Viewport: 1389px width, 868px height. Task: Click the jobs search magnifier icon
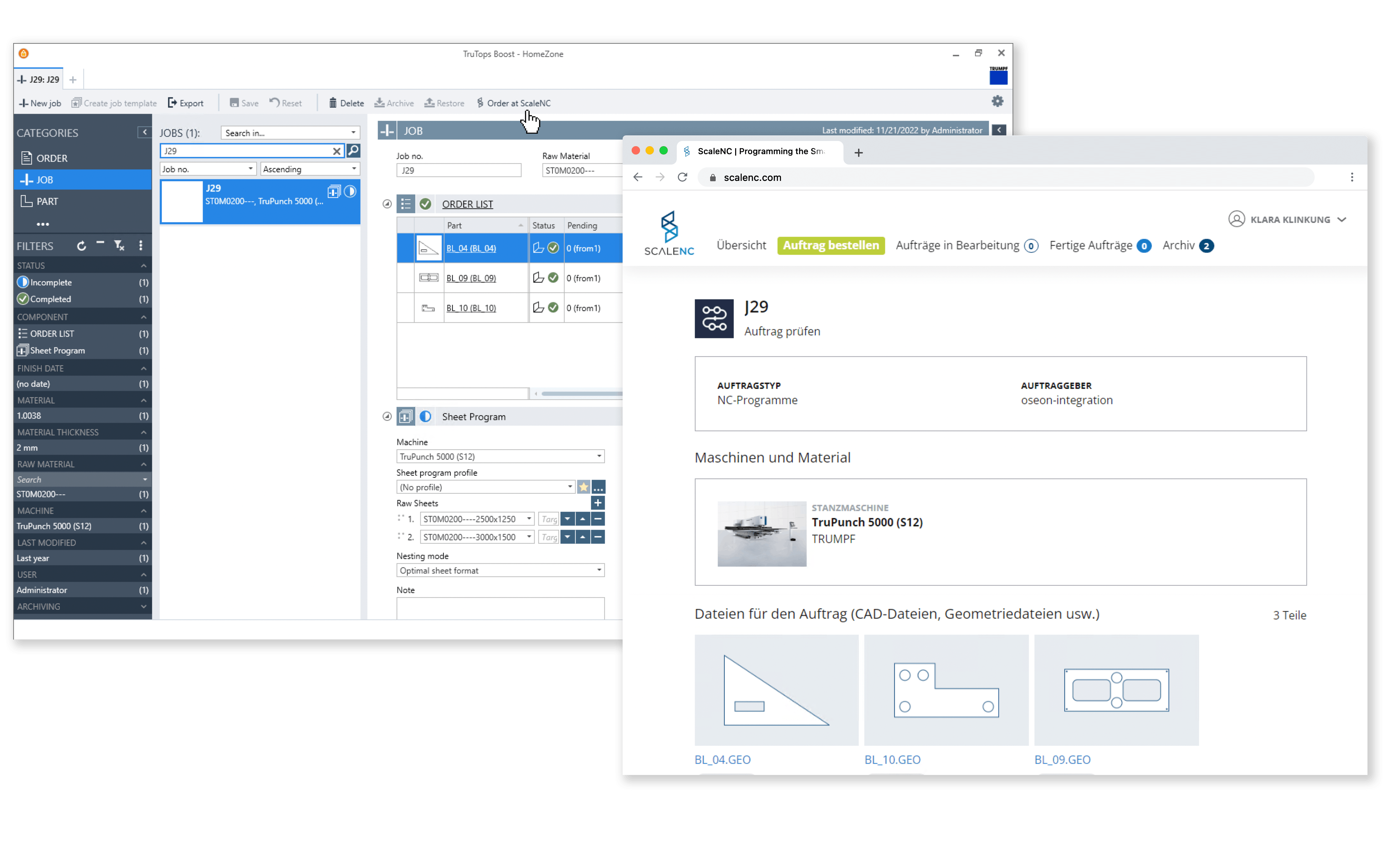click(354, 150)
